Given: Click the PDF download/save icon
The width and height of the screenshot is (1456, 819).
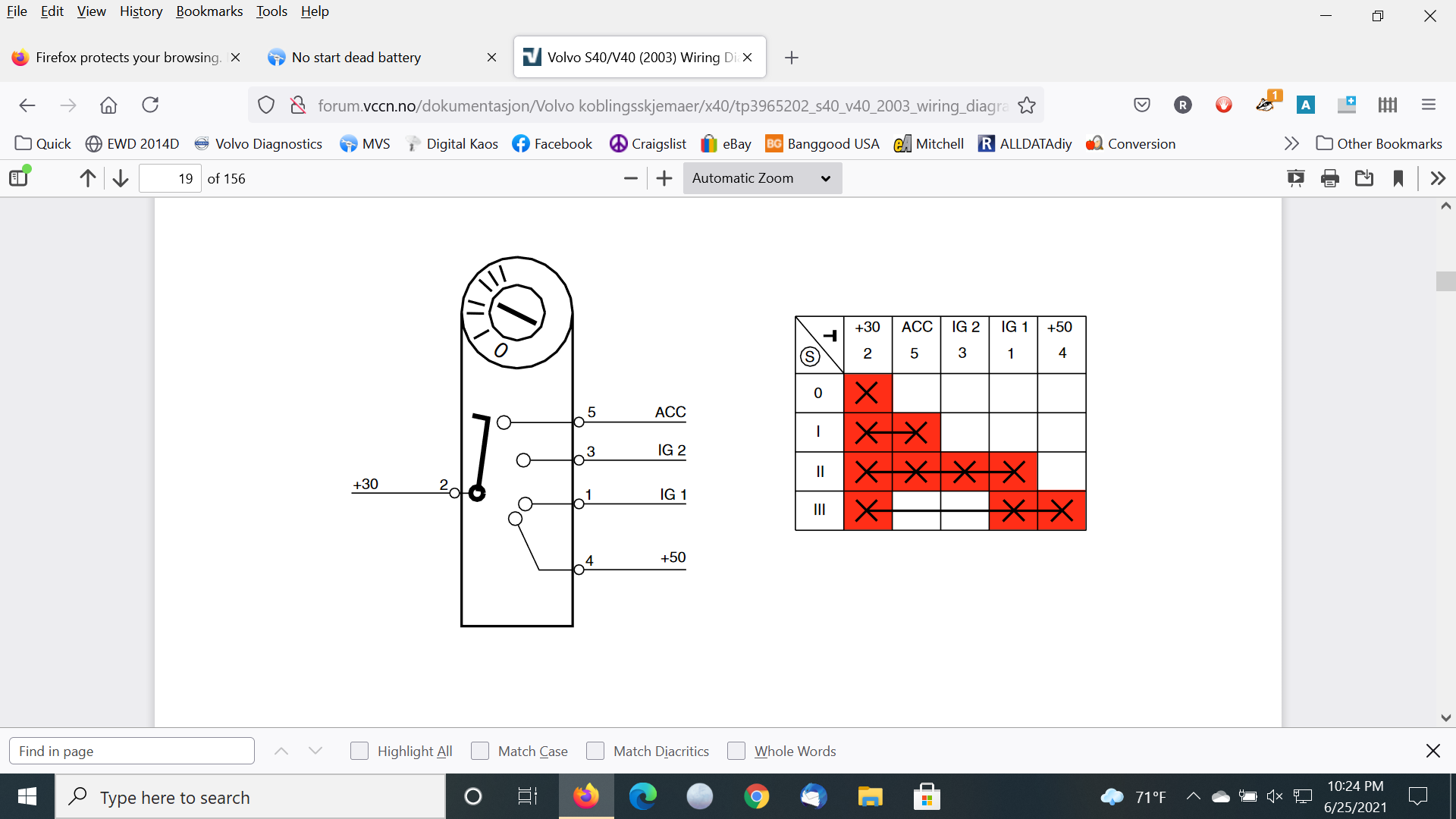Looking at the screenshot, I should click(1364, 178).
